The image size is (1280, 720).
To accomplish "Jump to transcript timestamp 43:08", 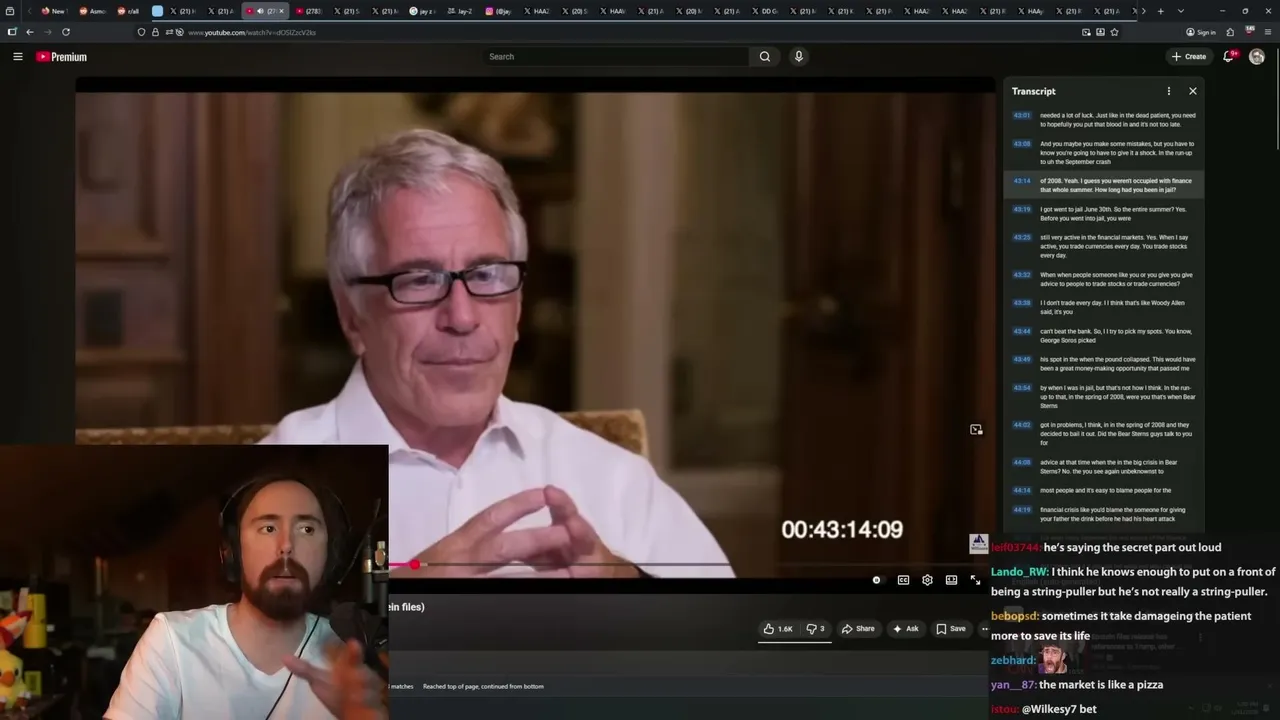I will point(1021,143).
